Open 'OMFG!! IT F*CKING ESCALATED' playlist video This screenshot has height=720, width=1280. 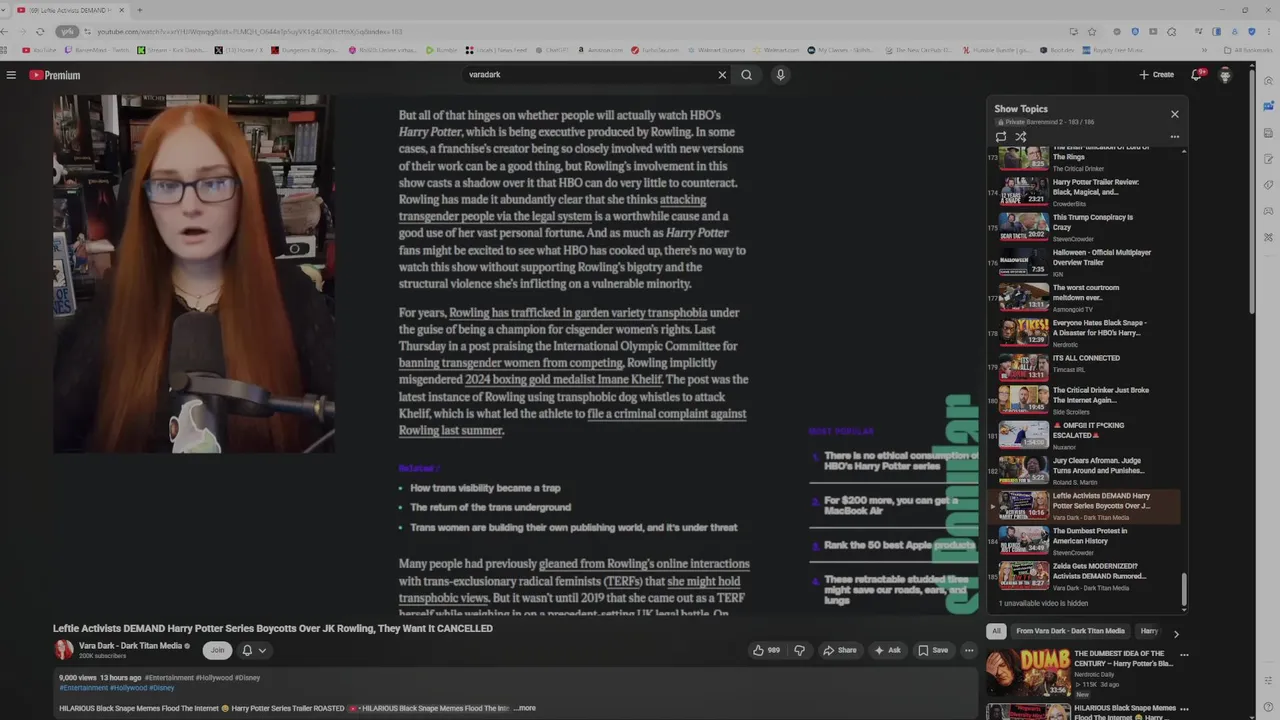tap(1084, 435)
